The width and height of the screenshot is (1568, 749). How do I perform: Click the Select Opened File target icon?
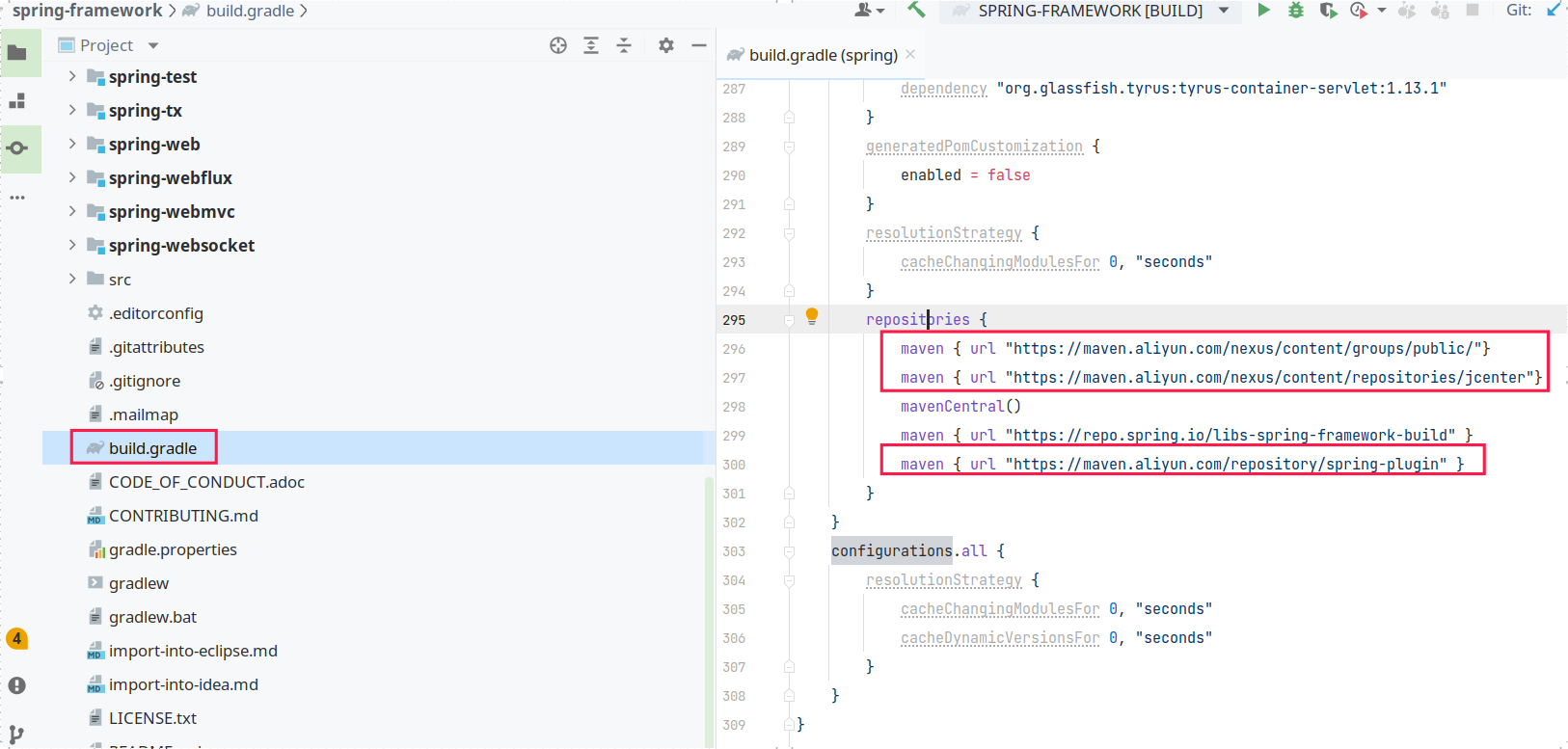tap(558, 45)
